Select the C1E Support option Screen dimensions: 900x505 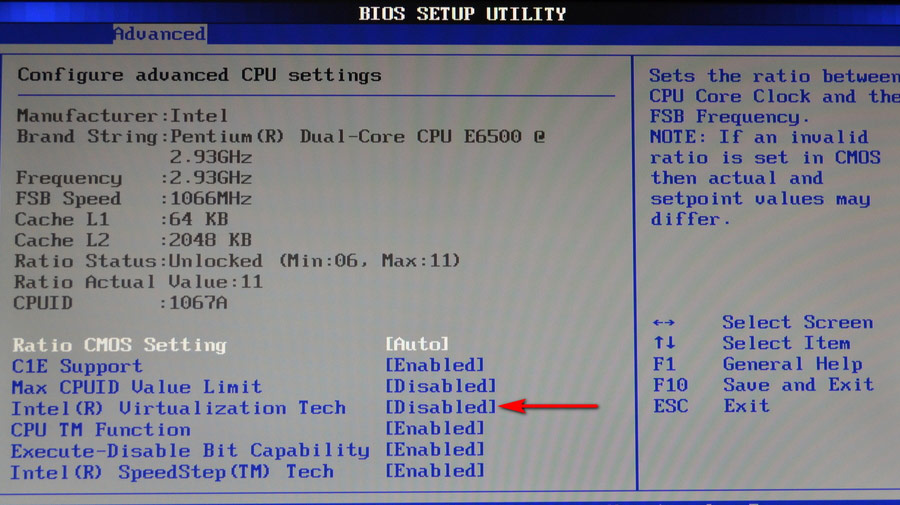(x=77, y=366)
